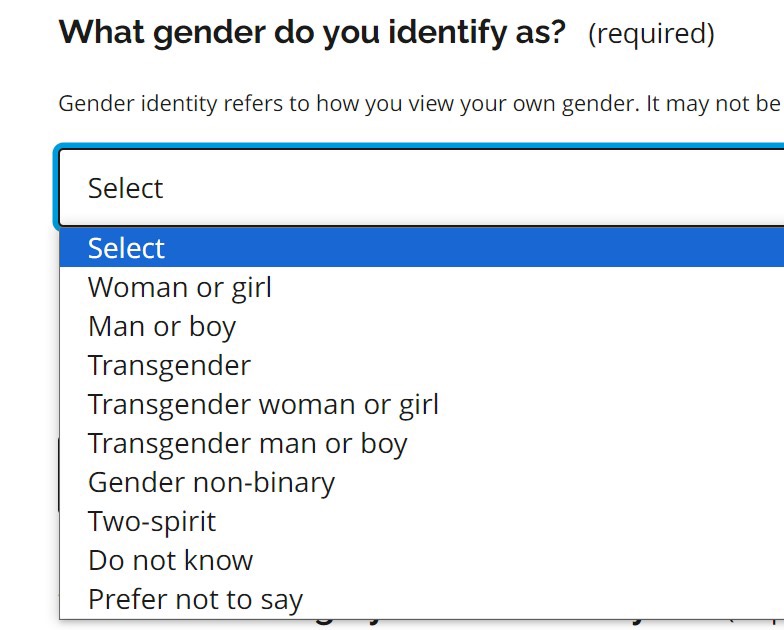Click "It may not be" in the description

click(x=712, y=104)
